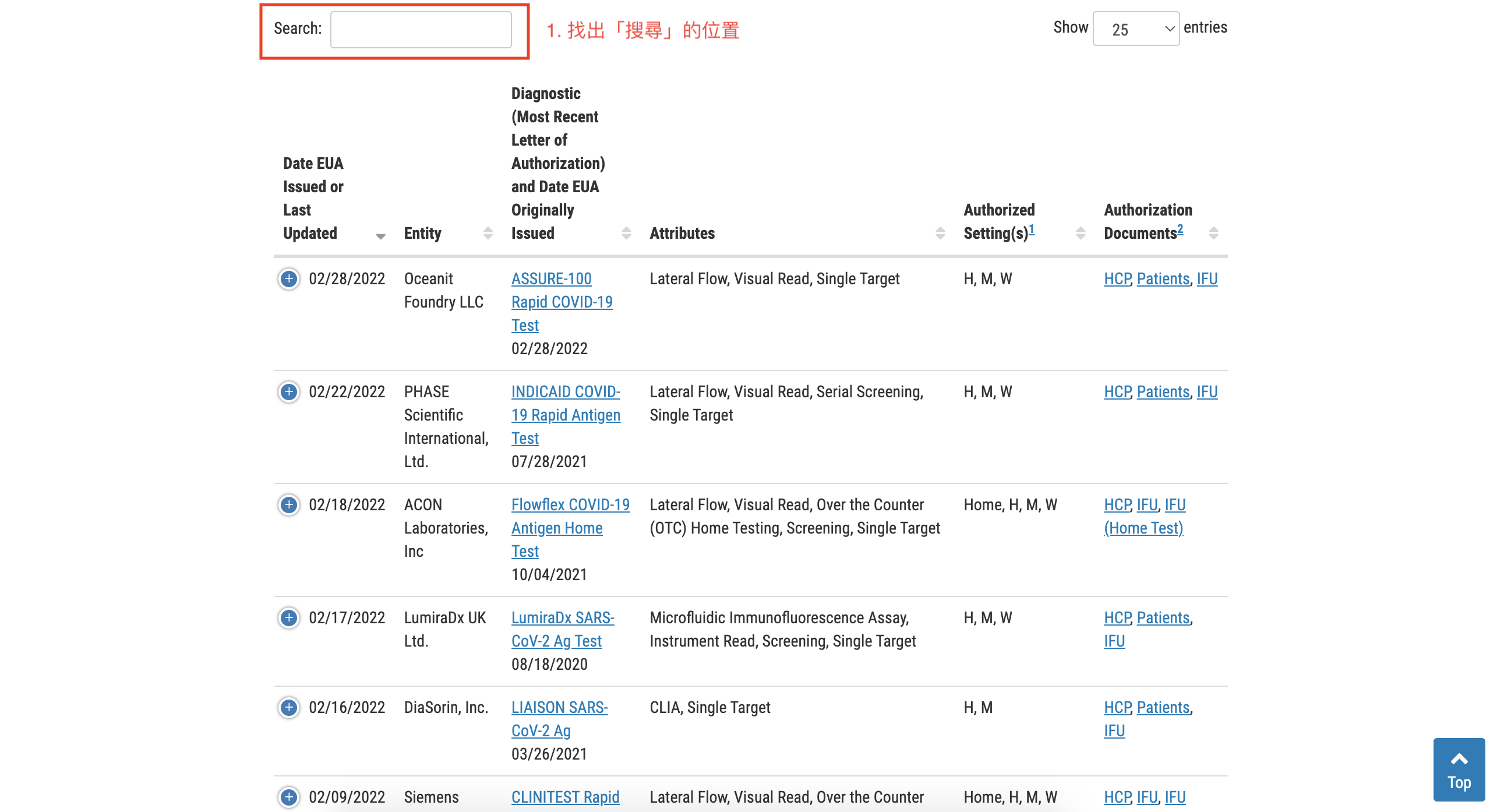Click inside the Search input field
The width and height of the screenshot is (1504, 812).
[x=421, y=29]
